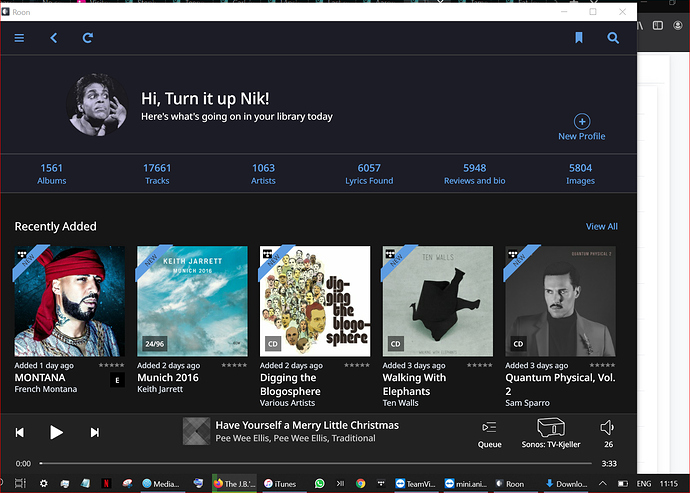Image resolution: width=690 pixels, height=493 pixels.
Task: Open Google Chrome from the taskbar
Action: coord(360,483)
